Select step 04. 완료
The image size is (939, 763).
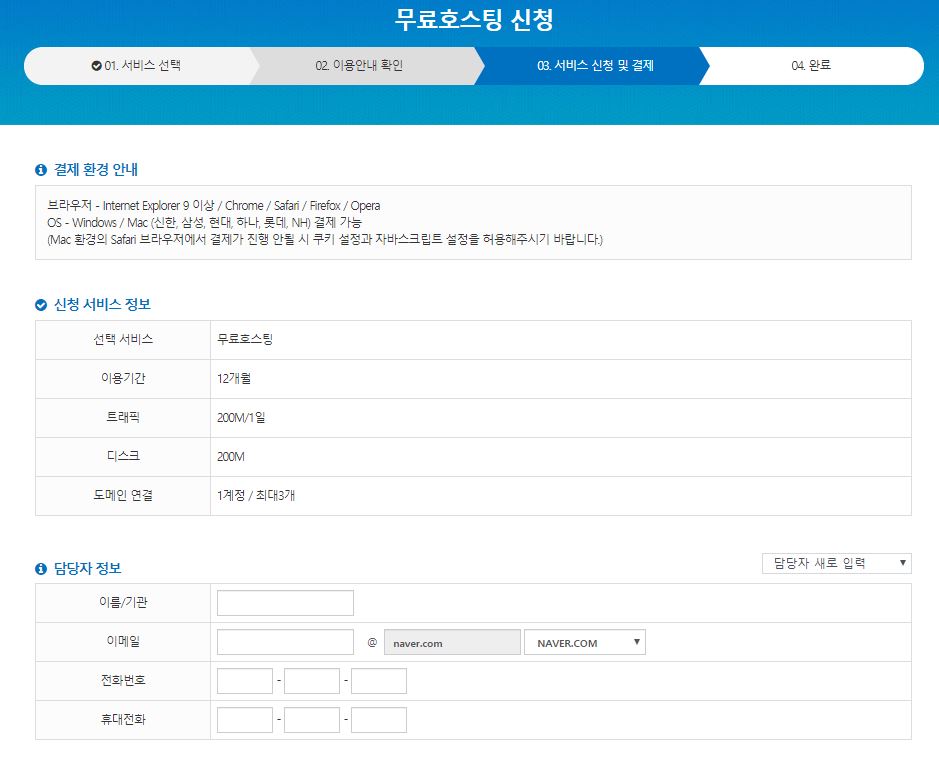click(811, 66)
